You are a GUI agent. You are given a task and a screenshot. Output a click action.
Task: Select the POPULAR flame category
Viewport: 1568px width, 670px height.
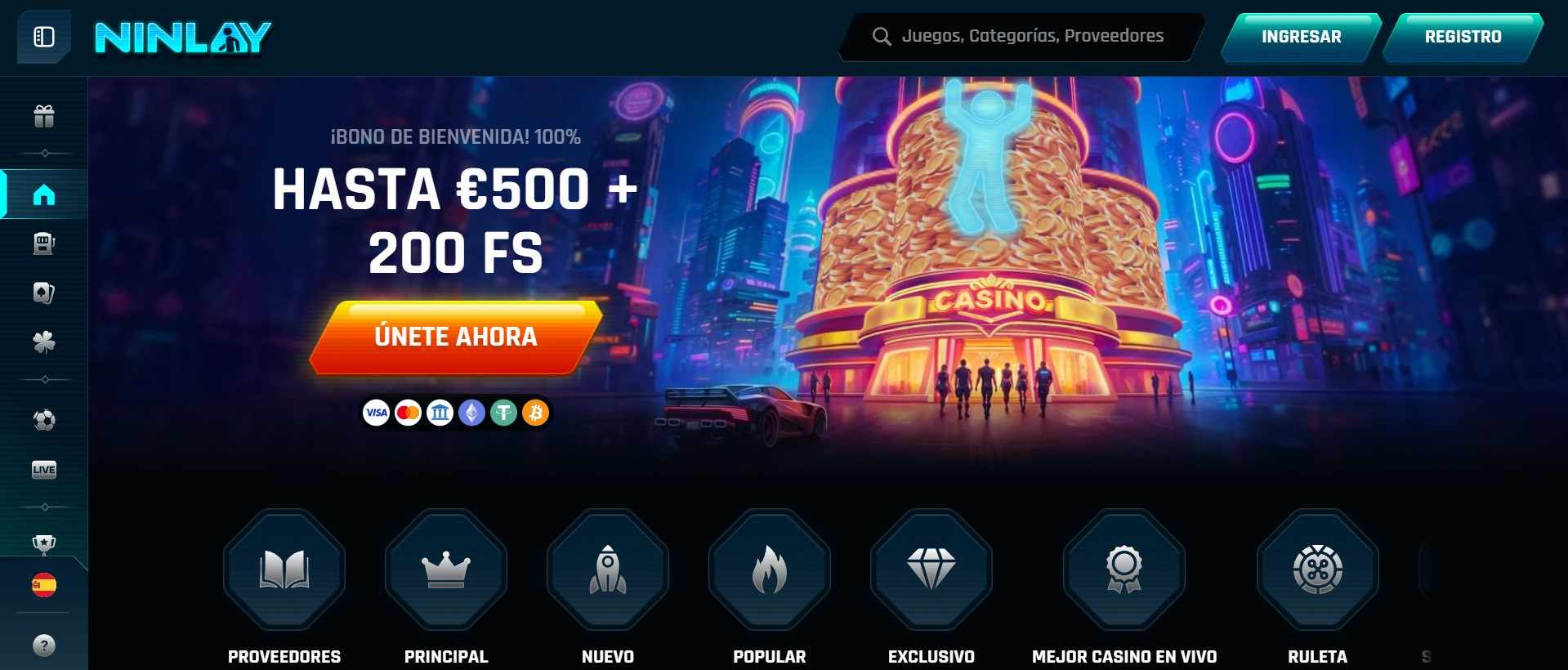pos(770,587)
